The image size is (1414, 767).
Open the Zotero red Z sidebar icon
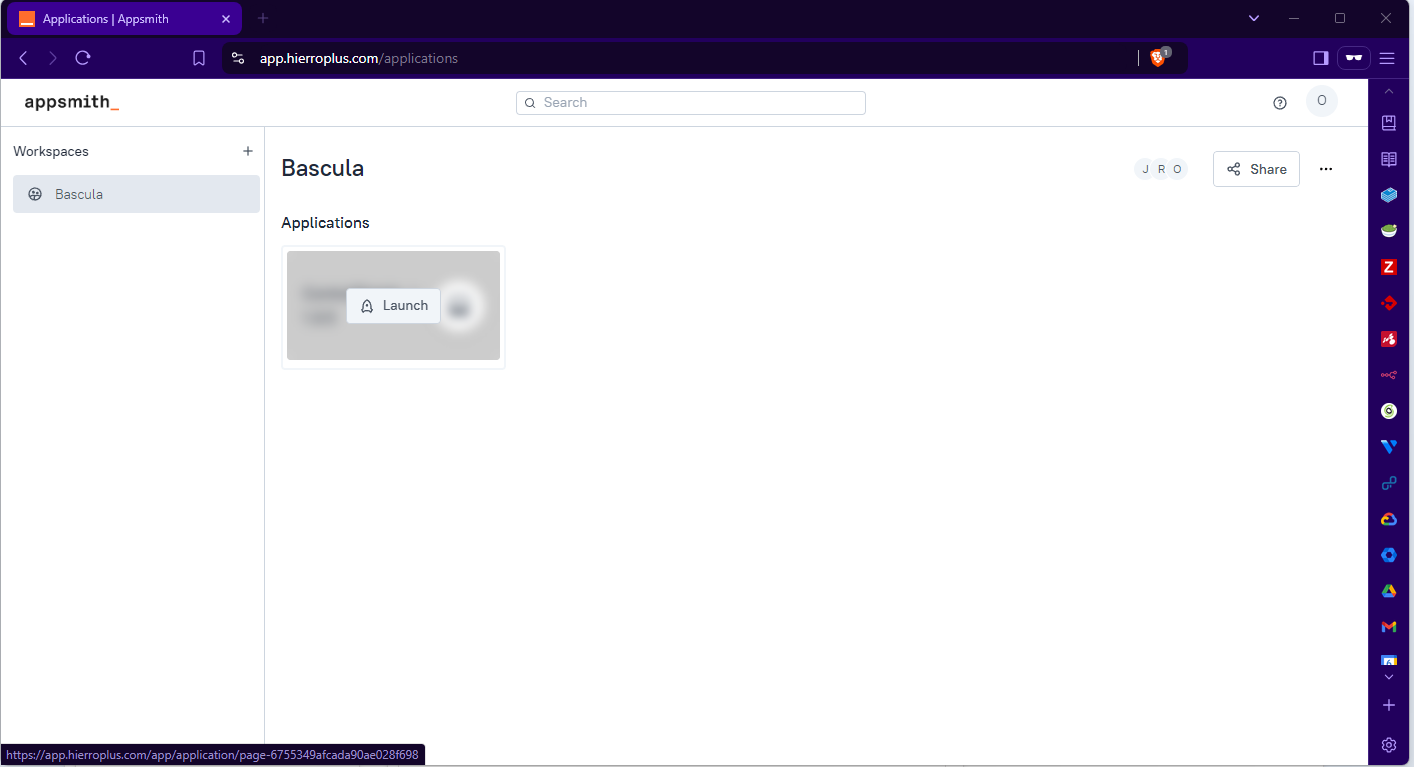[x=1388, y=267]
